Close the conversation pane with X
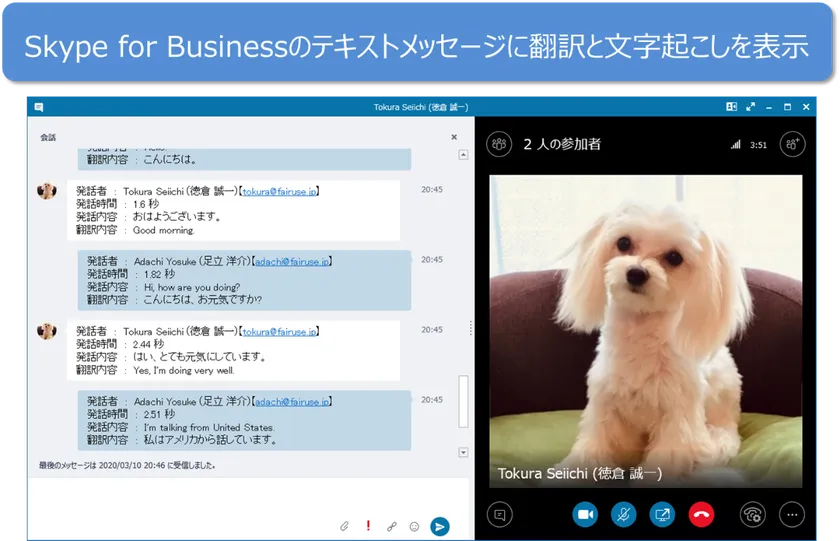Viewport: 840px width, 541px height. click(454, 137)
